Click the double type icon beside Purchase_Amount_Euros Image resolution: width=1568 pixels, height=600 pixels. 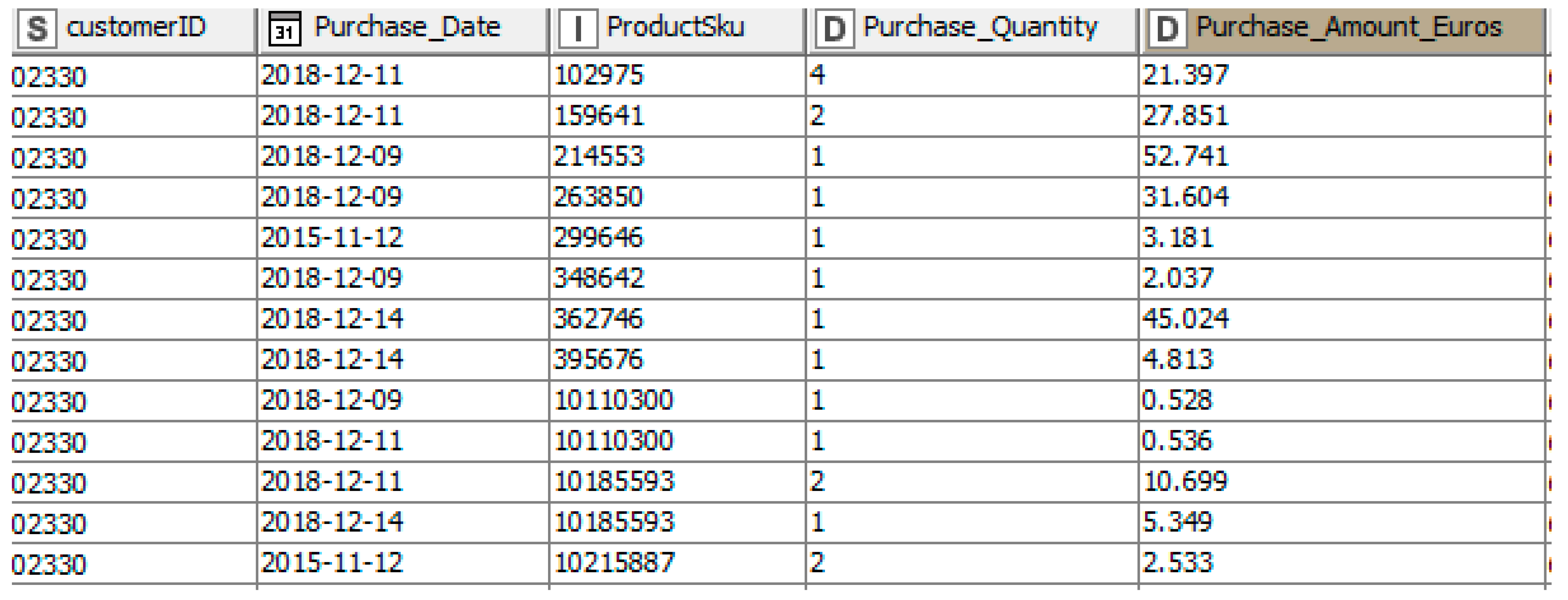click(x=1166, y=29)
